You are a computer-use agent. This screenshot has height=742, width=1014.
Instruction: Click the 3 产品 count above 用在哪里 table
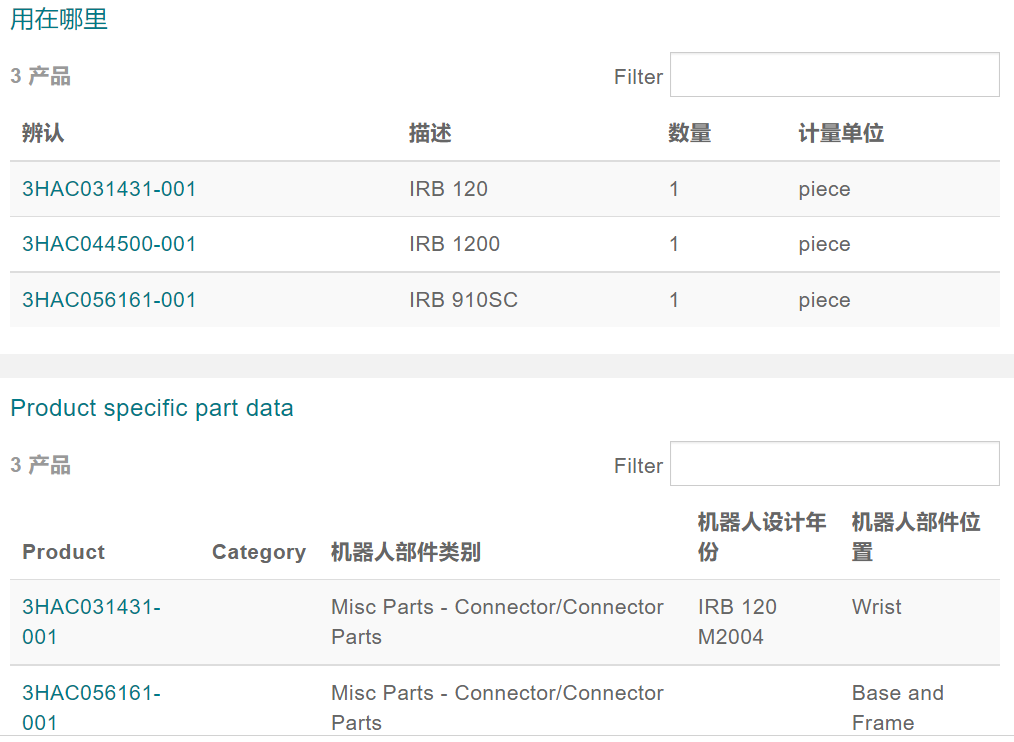click(x=40, y=76)
